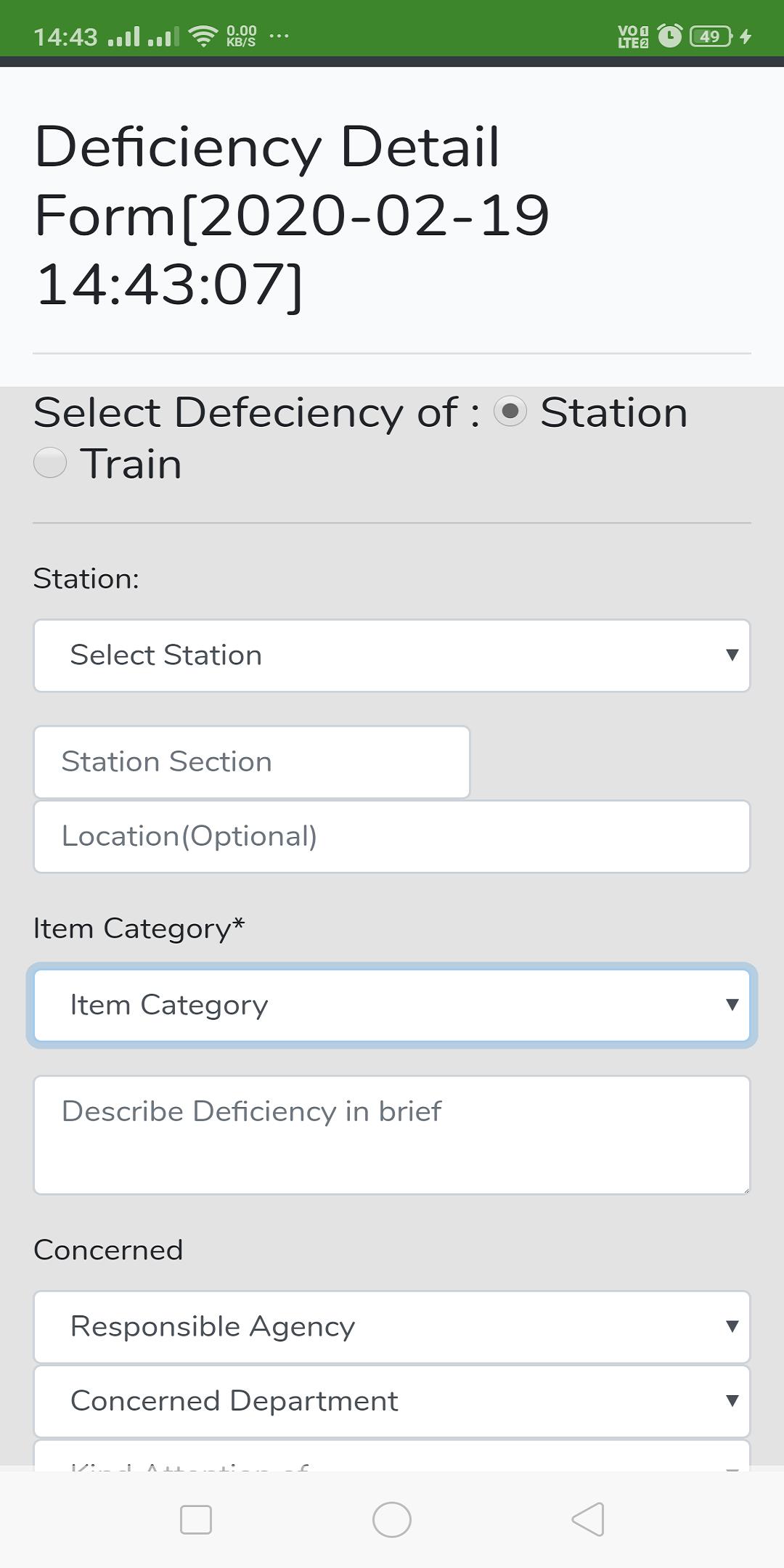Tap the Android back navigation icon
Viewport: 784px width, 1568px height.
click(588, 1519)
